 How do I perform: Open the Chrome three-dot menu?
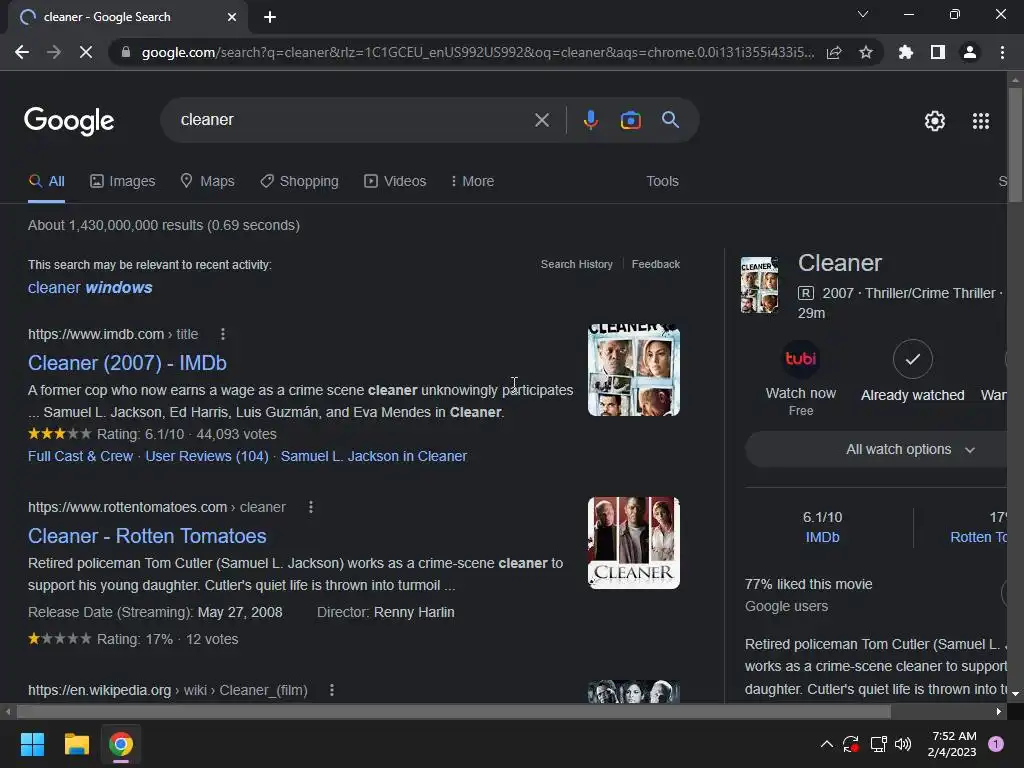click(1002, 52)
